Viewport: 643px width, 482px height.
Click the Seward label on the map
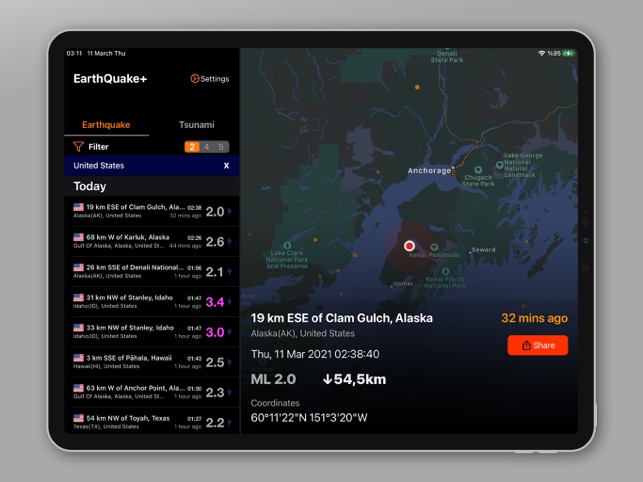point(483,249)
